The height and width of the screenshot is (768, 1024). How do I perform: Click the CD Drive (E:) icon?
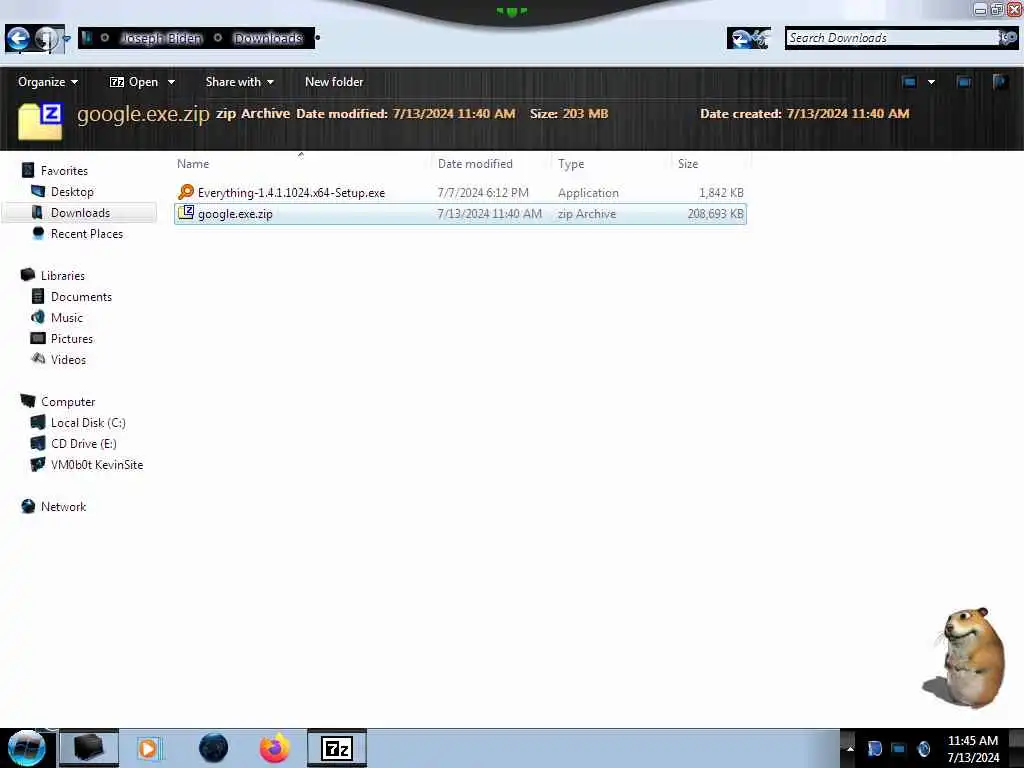pos(38,443)
